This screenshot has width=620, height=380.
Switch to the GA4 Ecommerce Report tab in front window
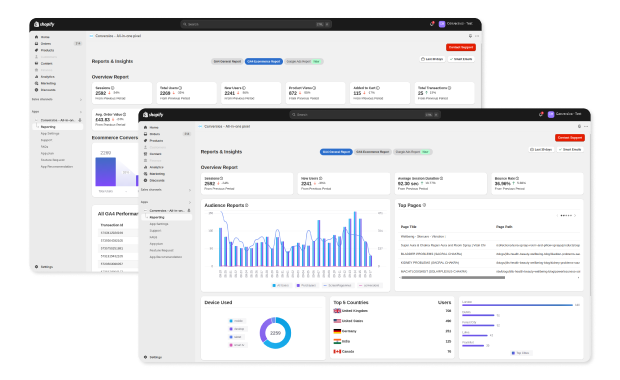click(372, 152)
